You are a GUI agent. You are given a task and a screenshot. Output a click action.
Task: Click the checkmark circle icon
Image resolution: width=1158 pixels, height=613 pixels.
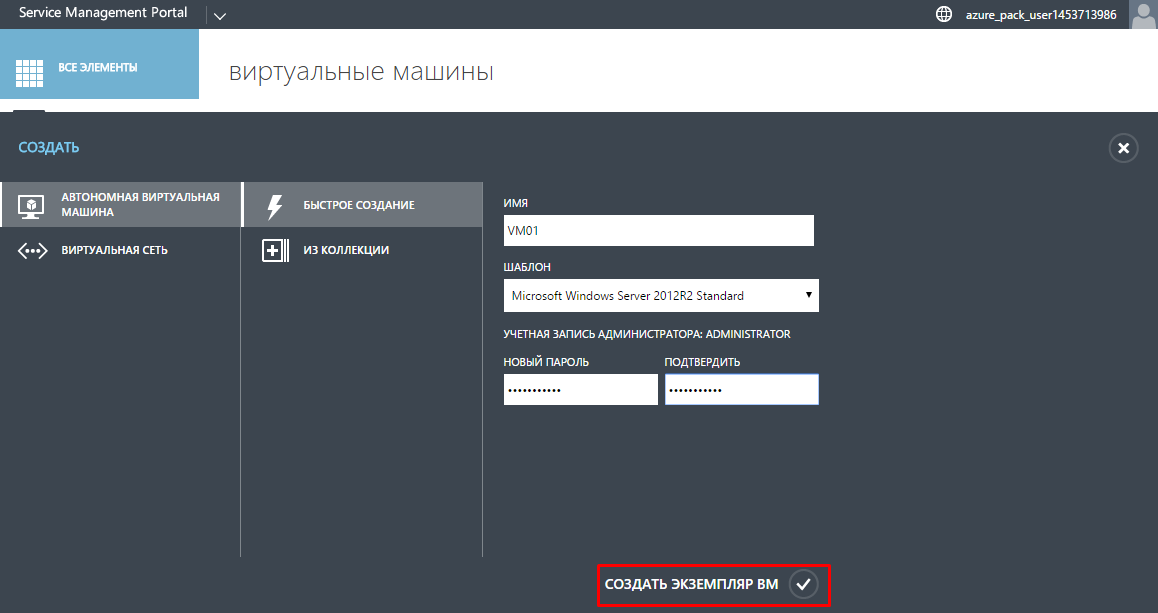click(x=803, y=584)
